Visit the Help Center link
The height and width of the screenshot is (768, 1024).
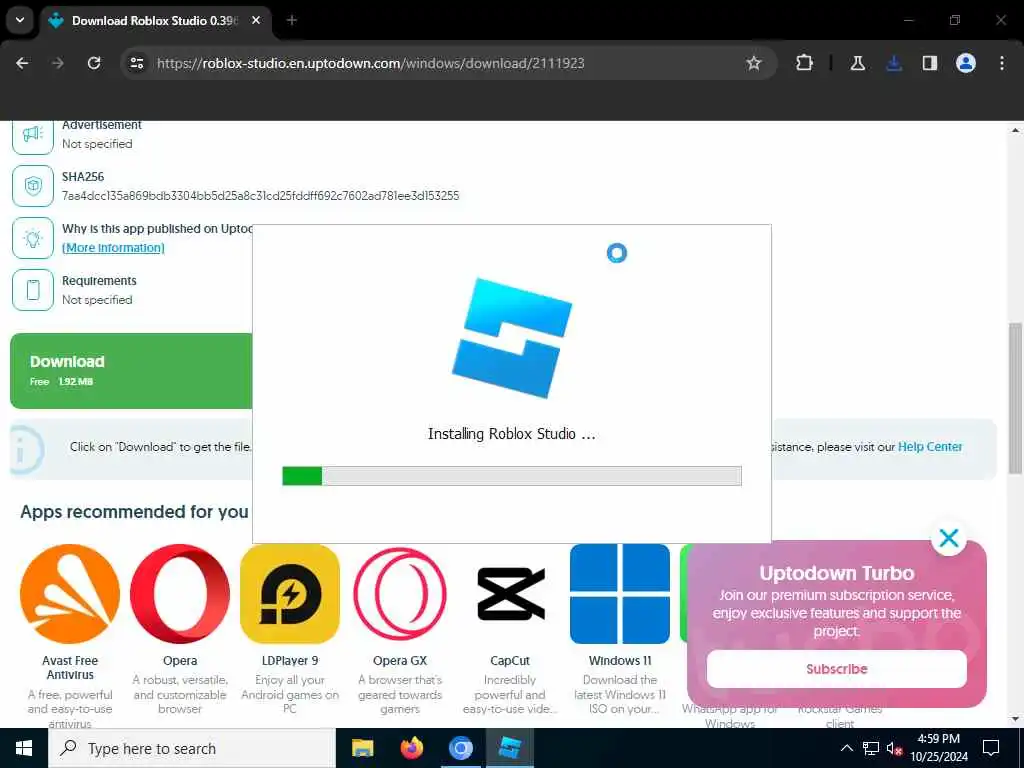[930, 447]
